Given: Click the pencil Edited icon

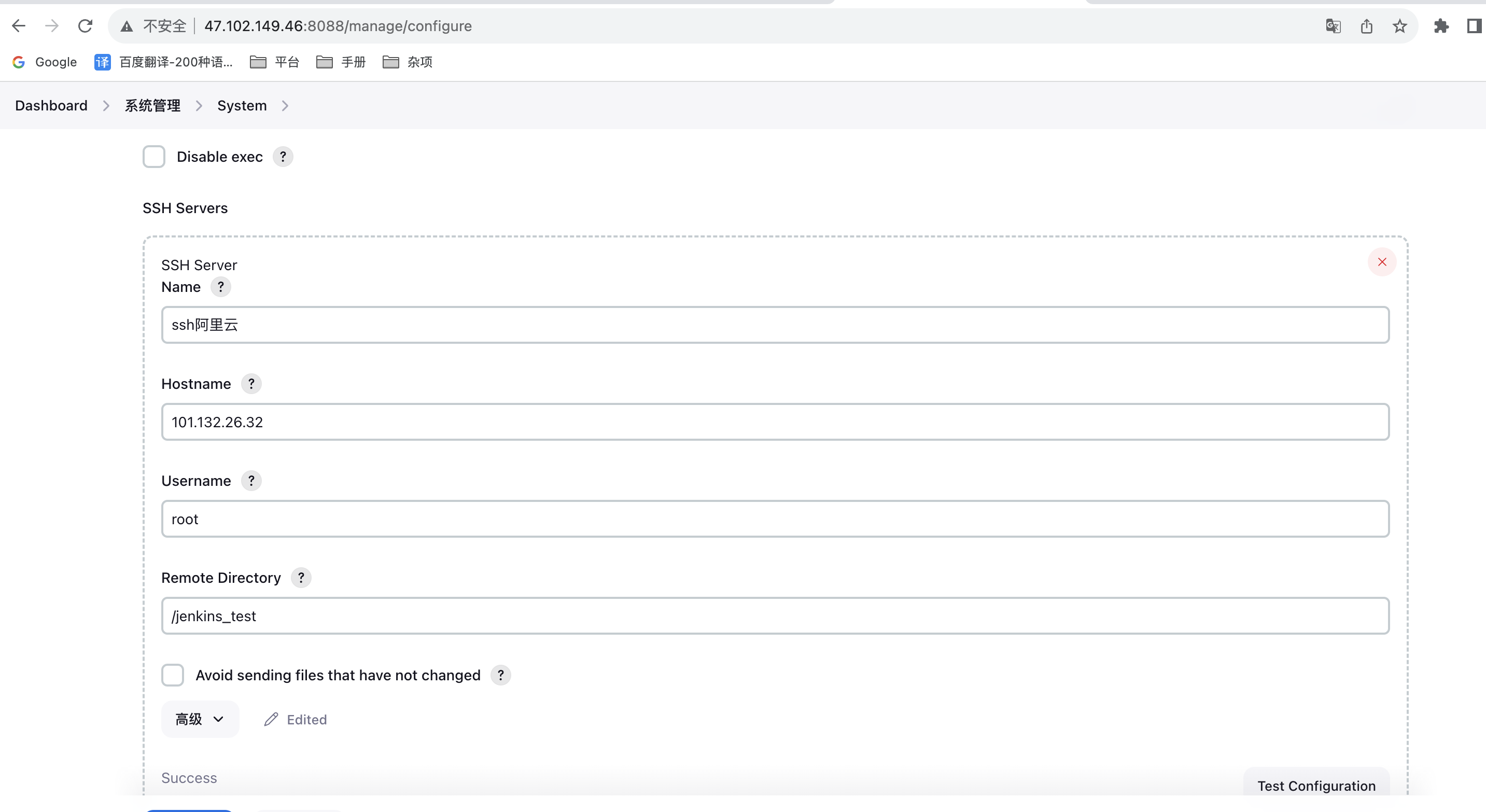Looking at the screenshot, I should tap(270, 719).
